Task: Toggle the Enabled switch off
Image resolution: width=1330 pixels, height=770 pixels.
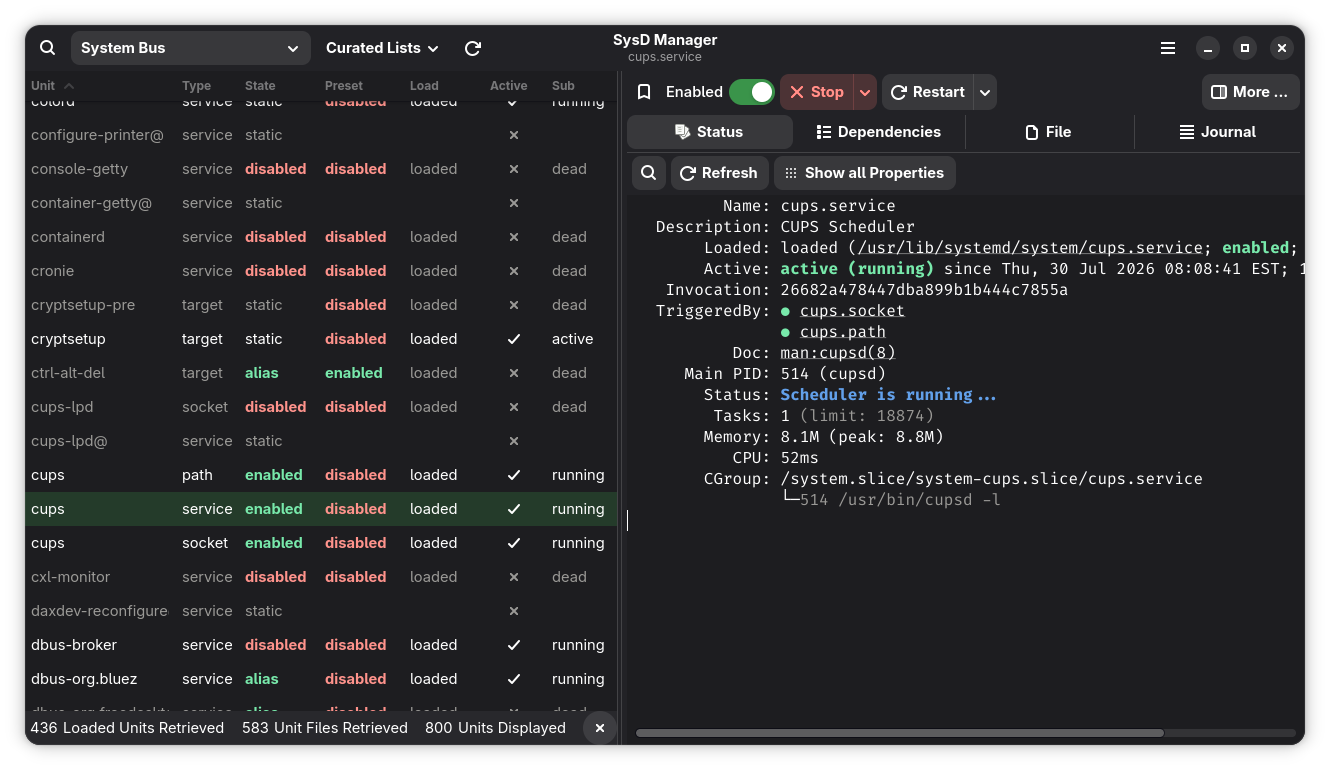Action: point(752,92)
